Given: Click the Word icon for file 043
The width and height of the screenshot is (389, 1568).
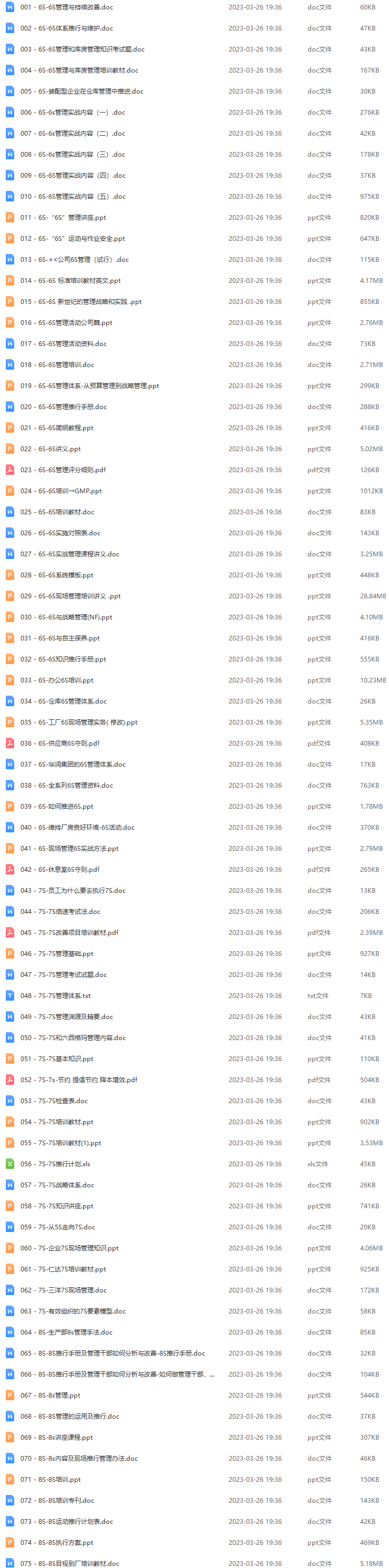Looking at the screenshot, I should coord(10,891).
